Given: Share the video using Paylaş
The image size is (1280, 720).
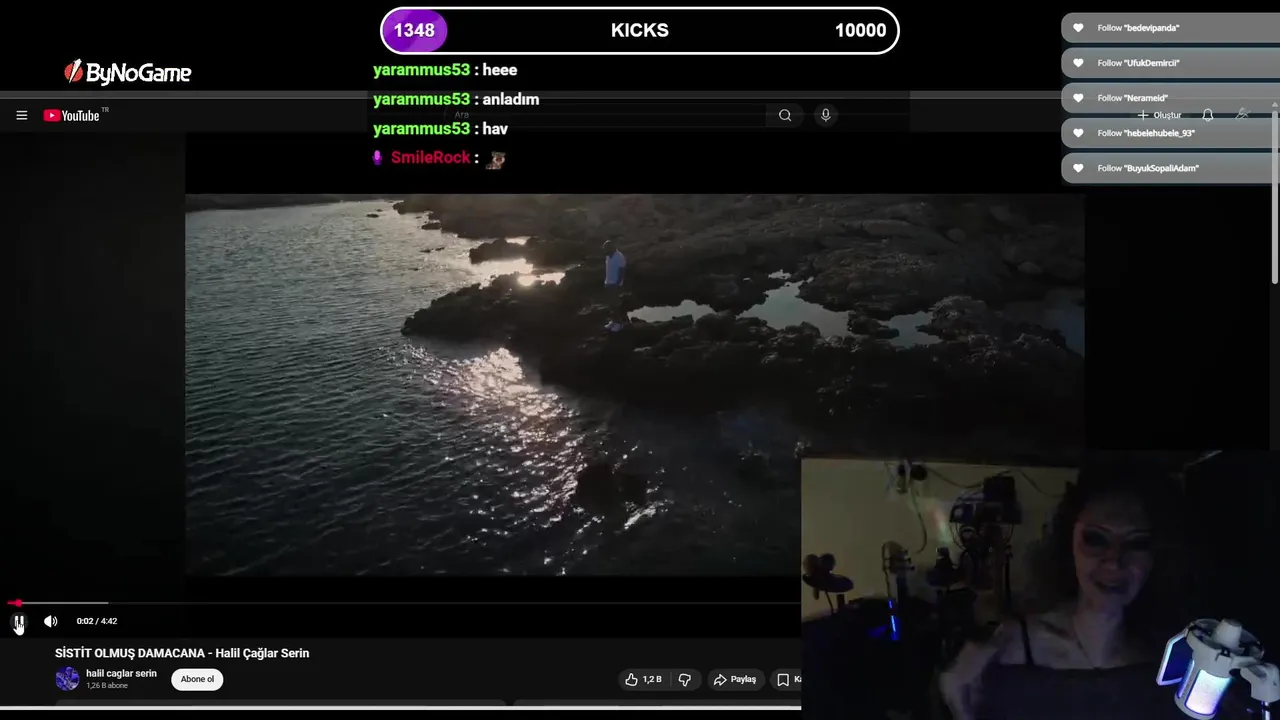Looking at the screenshot, I should click(734, 679).
